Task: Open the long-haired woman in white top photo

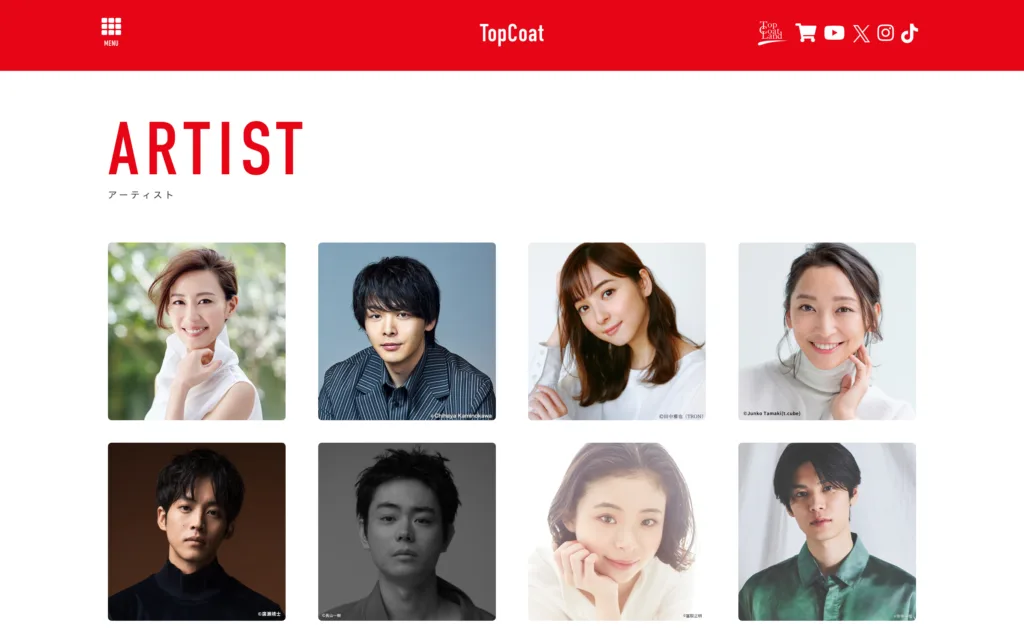Action: [x=617, y=331]
